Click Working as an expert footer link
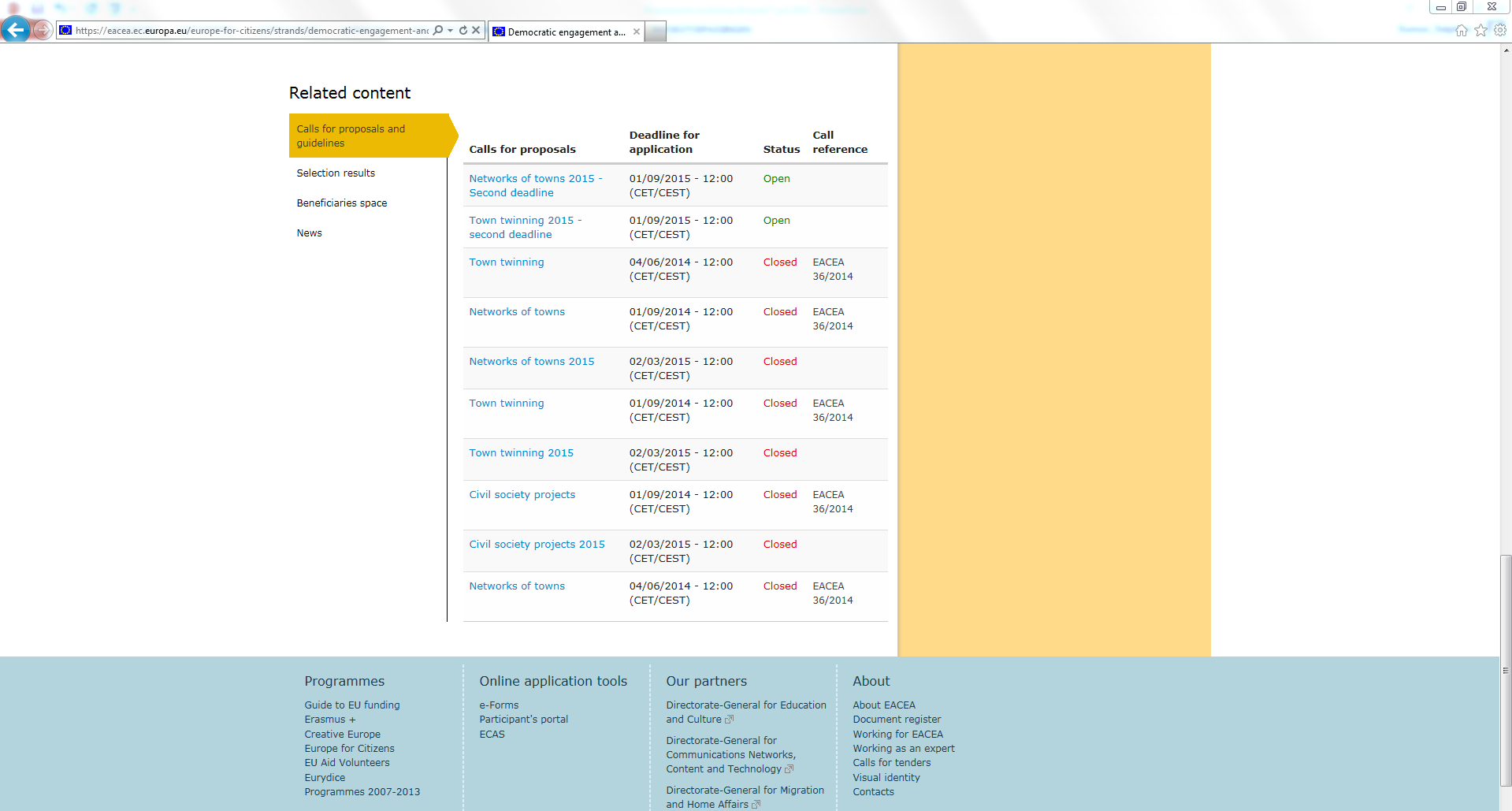The image size is (1512, 811). point(904,749)
